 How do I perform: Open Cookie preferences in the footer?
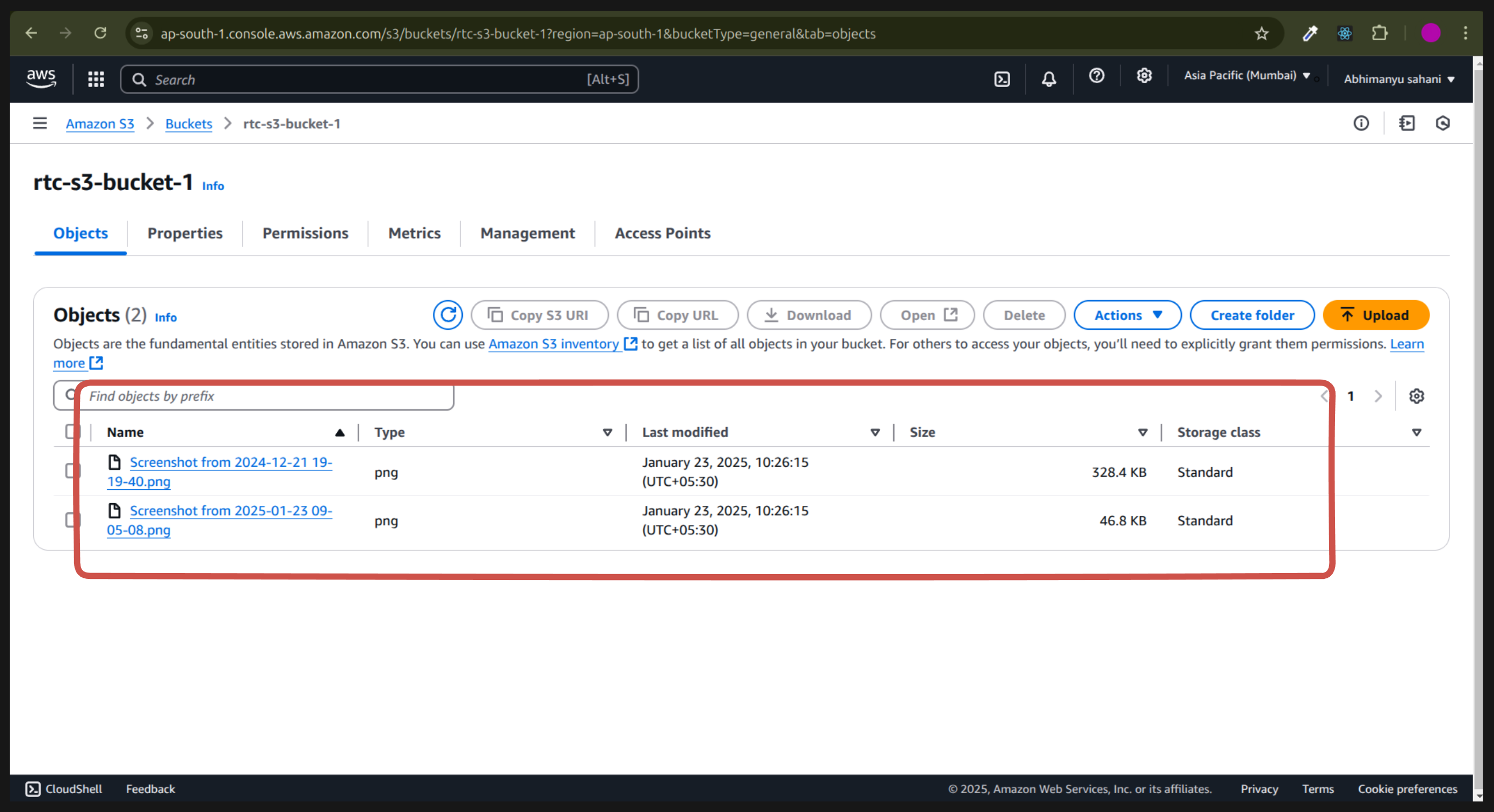pos(1407,789)
